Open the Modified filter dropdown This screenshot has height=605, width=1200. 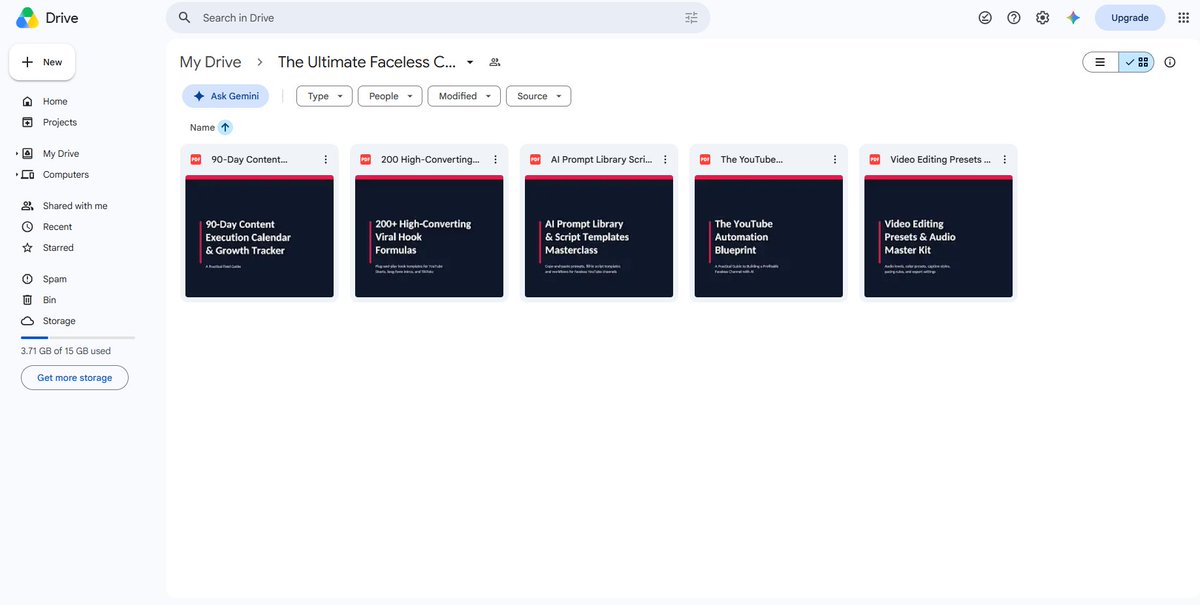[x=464, y=96]
